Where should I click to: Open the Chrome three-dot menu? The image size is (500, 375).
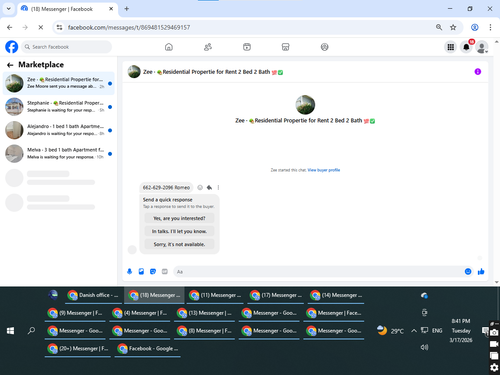click(x=490, y=27)
